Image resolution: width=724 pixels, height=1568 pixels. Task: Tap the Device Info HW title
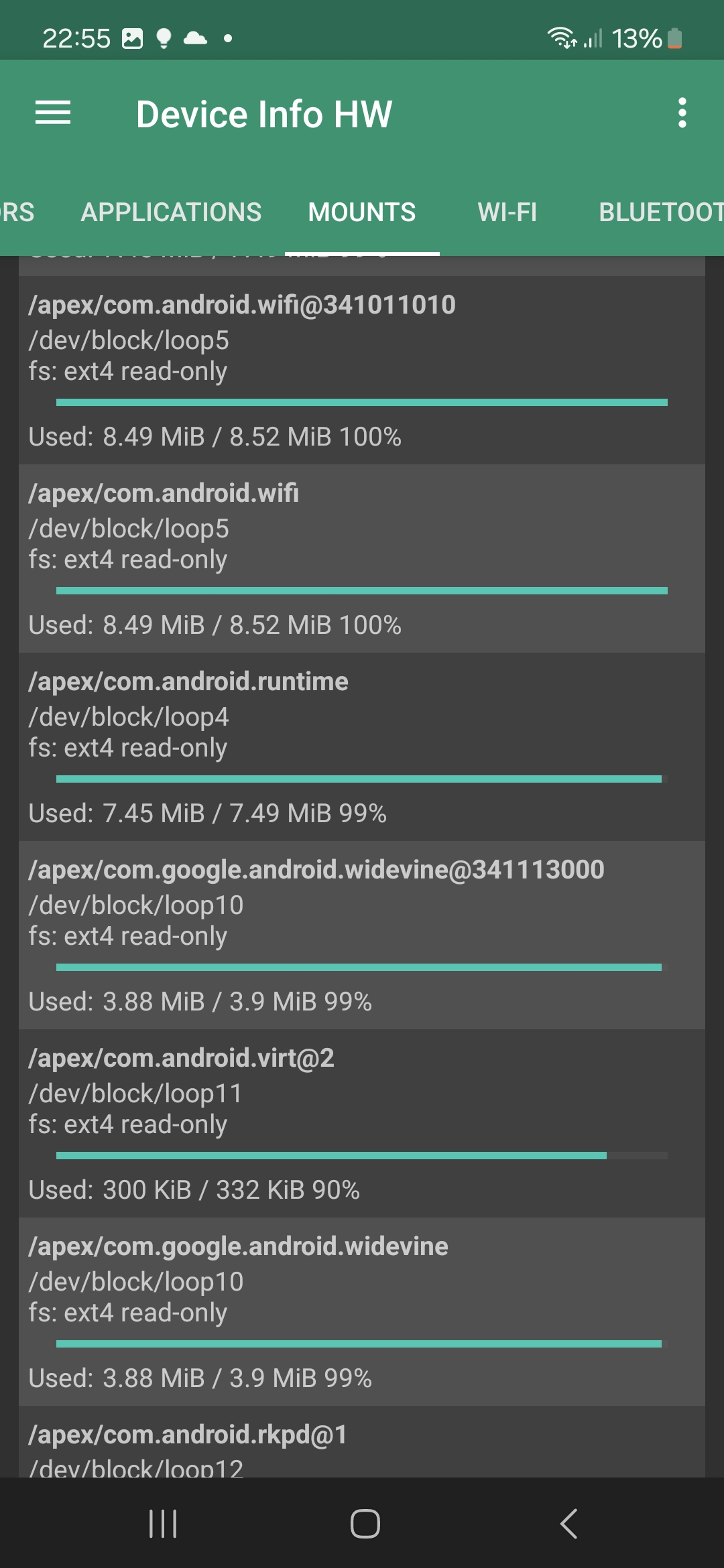tap(264, 114)
